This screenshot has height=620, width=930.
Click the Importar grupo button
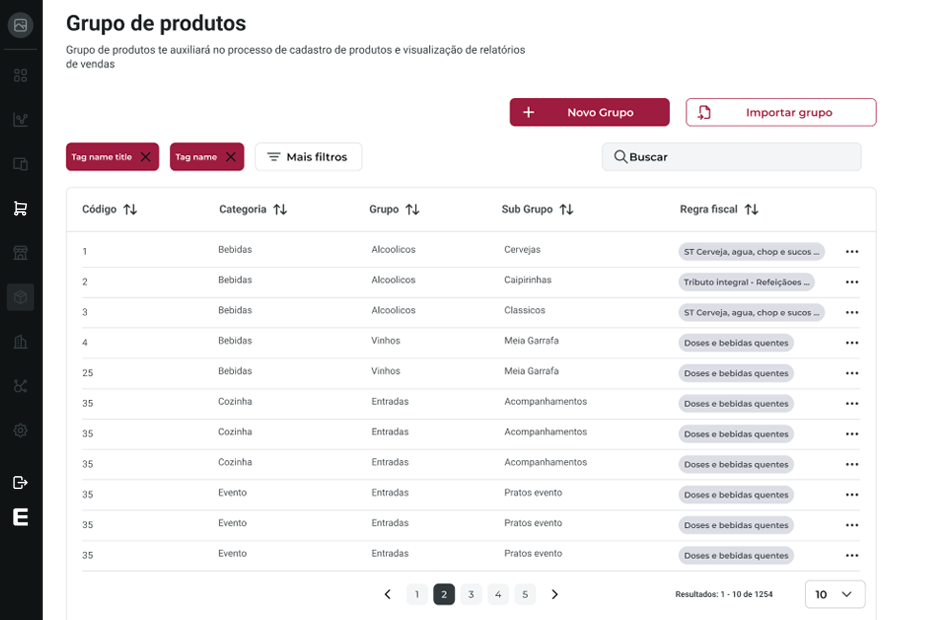tap(781, 112)
